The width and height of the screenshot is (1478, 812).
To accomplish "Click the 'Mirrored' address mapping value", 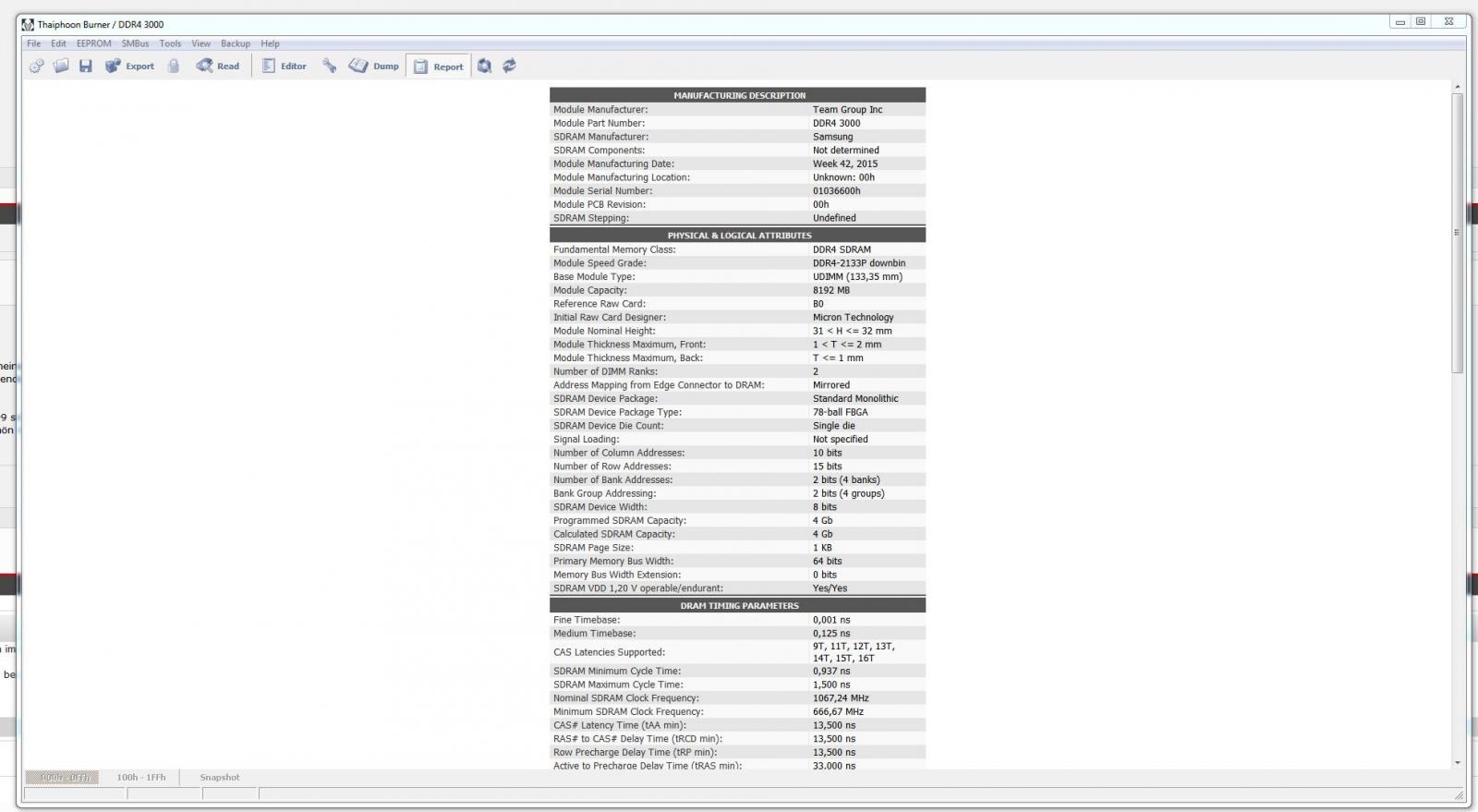I will click(x=830, y=385).
